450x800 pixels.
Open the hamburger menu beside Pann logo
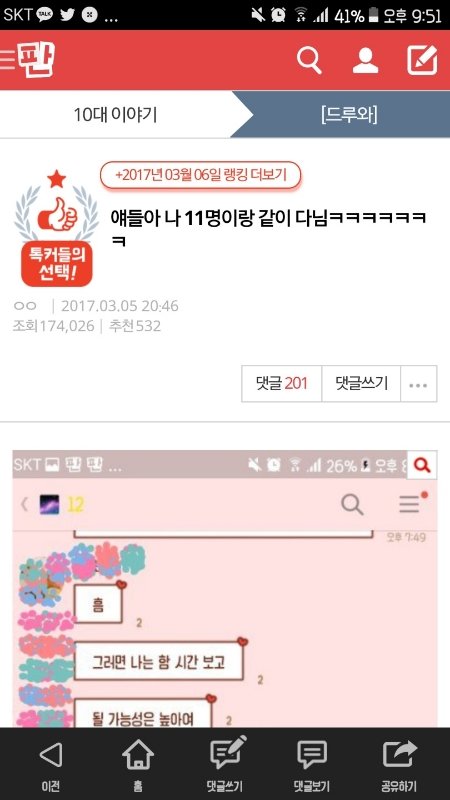pos(7,60)
